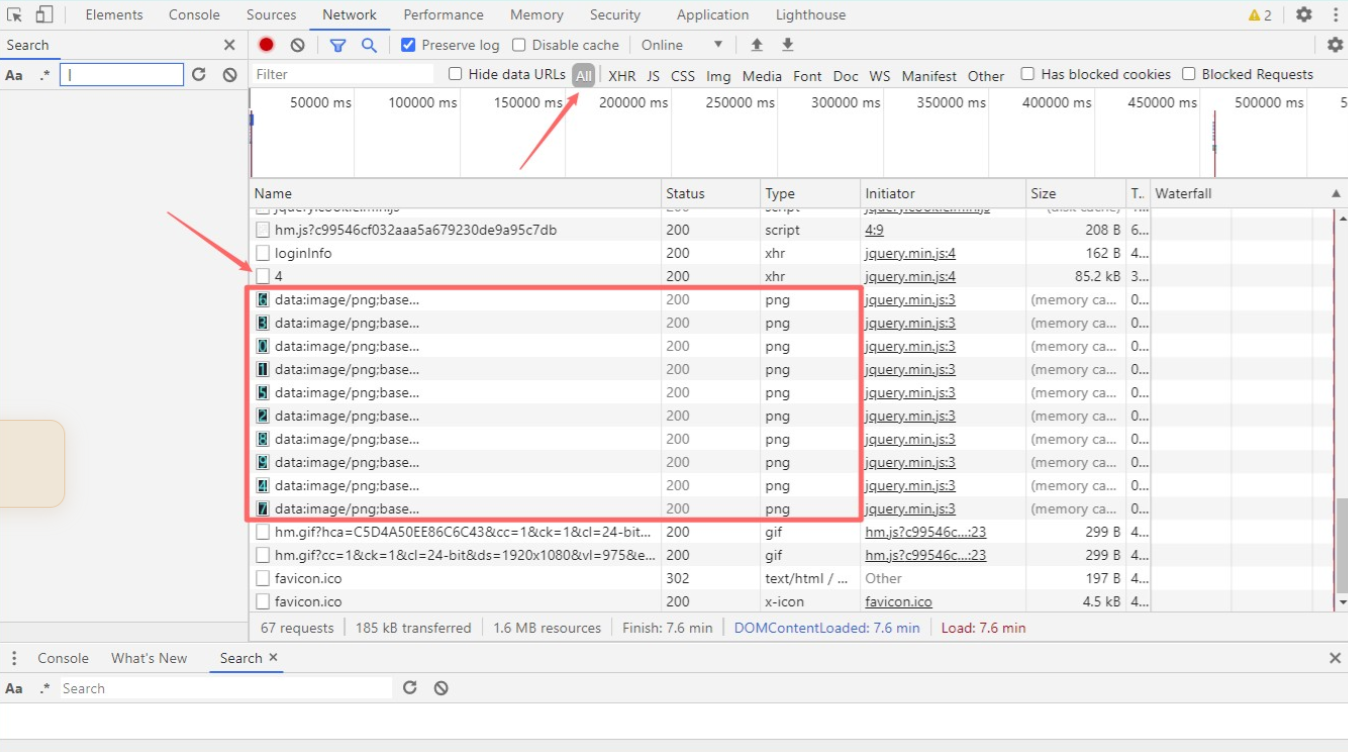
Task: Clear the sidebar search results
Action: tap(229, 75)
